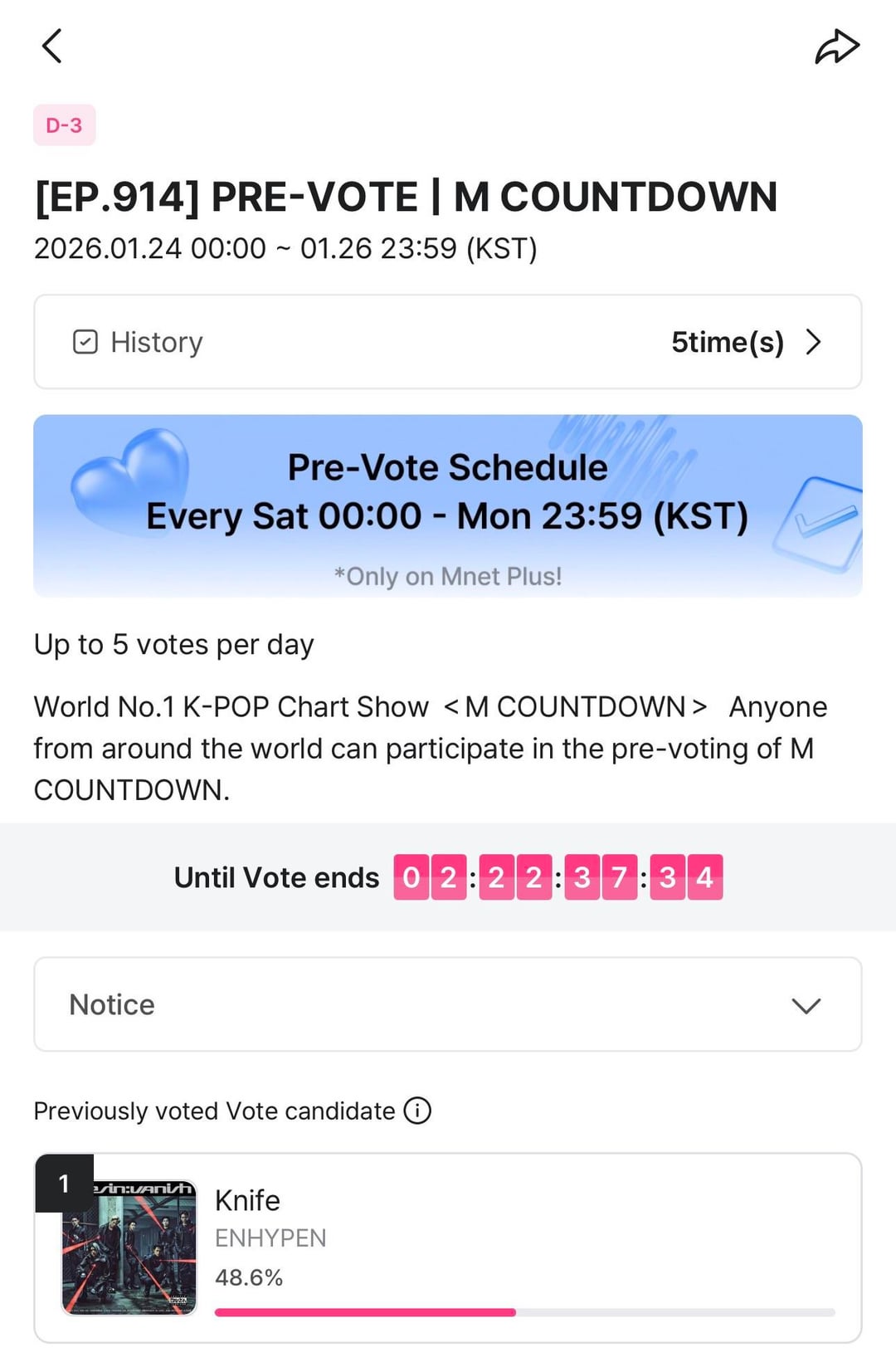
Task: Click the blue checkbox graphic on the banner
Action: coord(820,525)
